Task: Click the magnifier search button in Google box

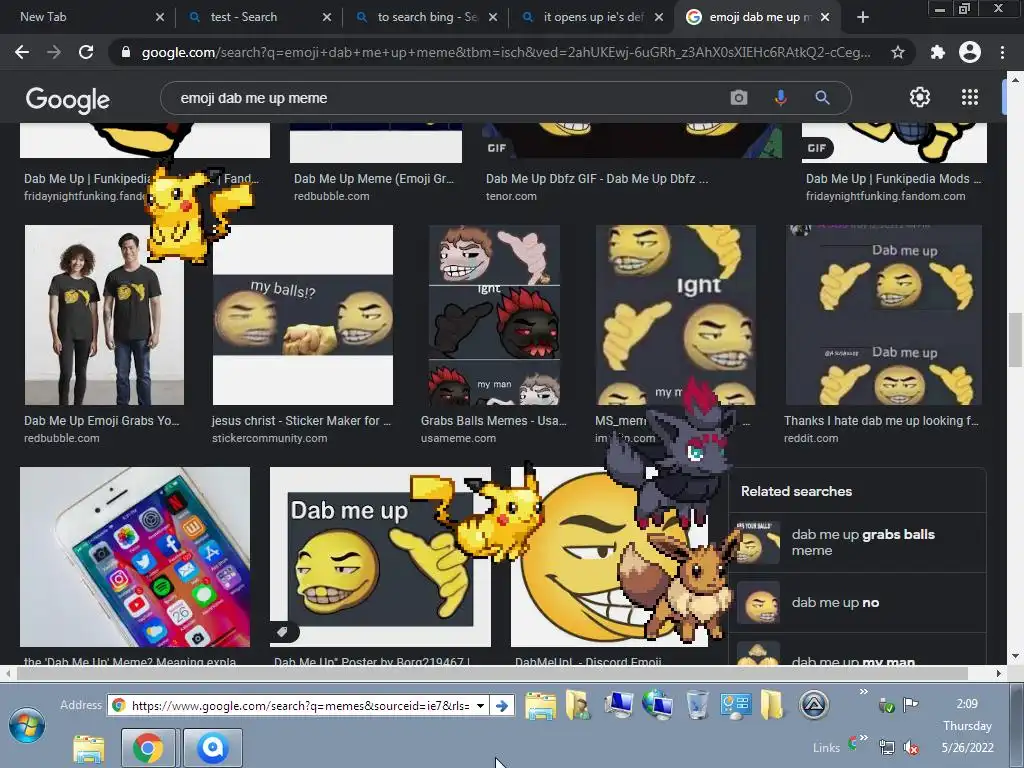Action: (x=822, y=98)
